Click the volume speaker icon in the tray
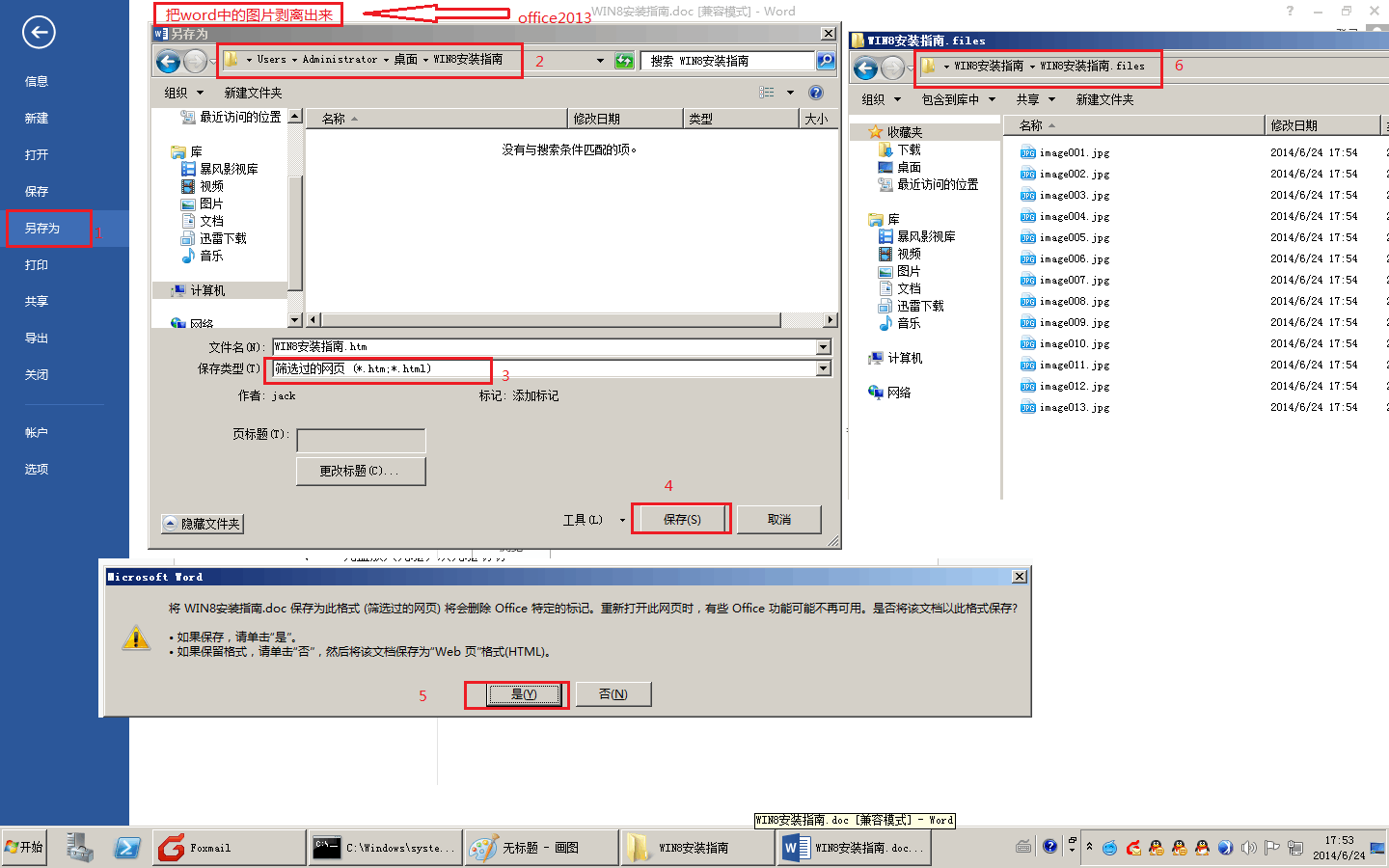The image size is (1389, 868). pos(1249,848)
